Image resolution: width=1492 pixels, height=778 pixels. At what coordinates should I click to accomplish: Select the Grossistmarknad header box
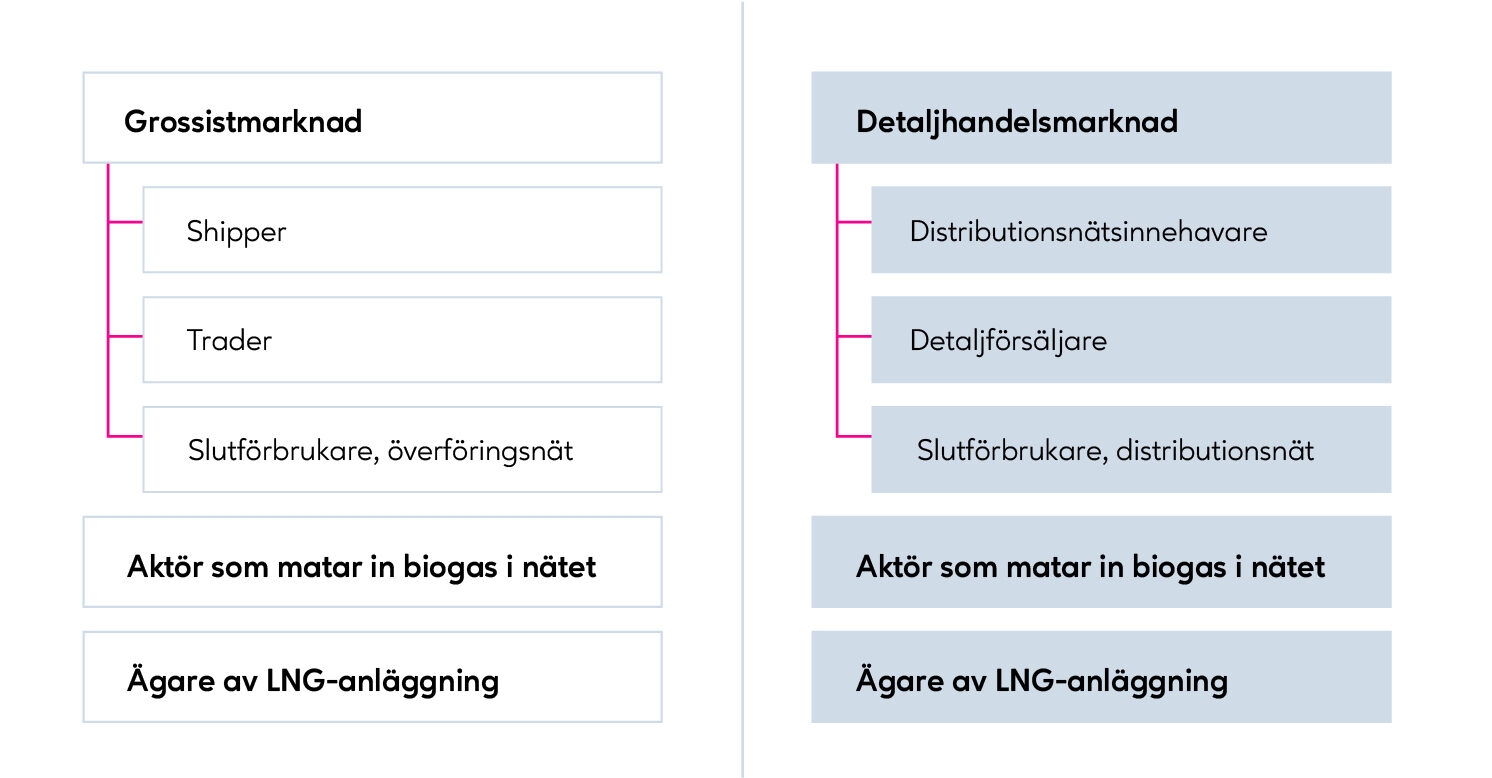tap(372, 118)
